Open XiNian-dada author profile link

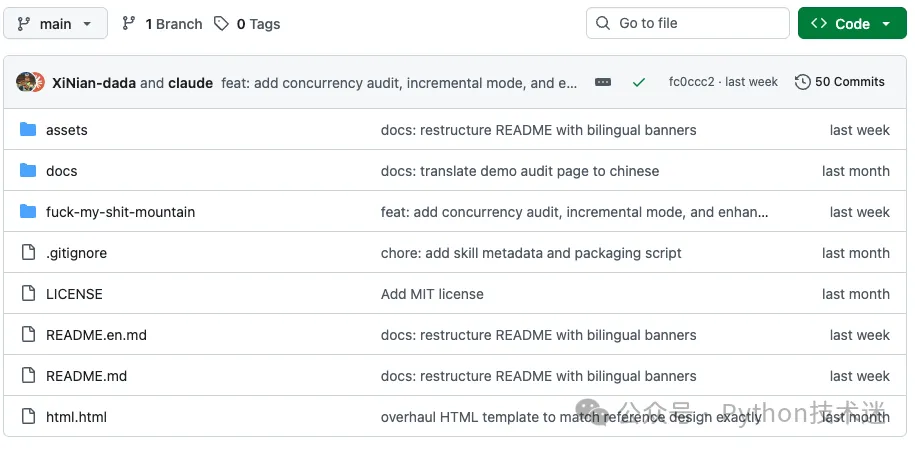click(94, 83)
